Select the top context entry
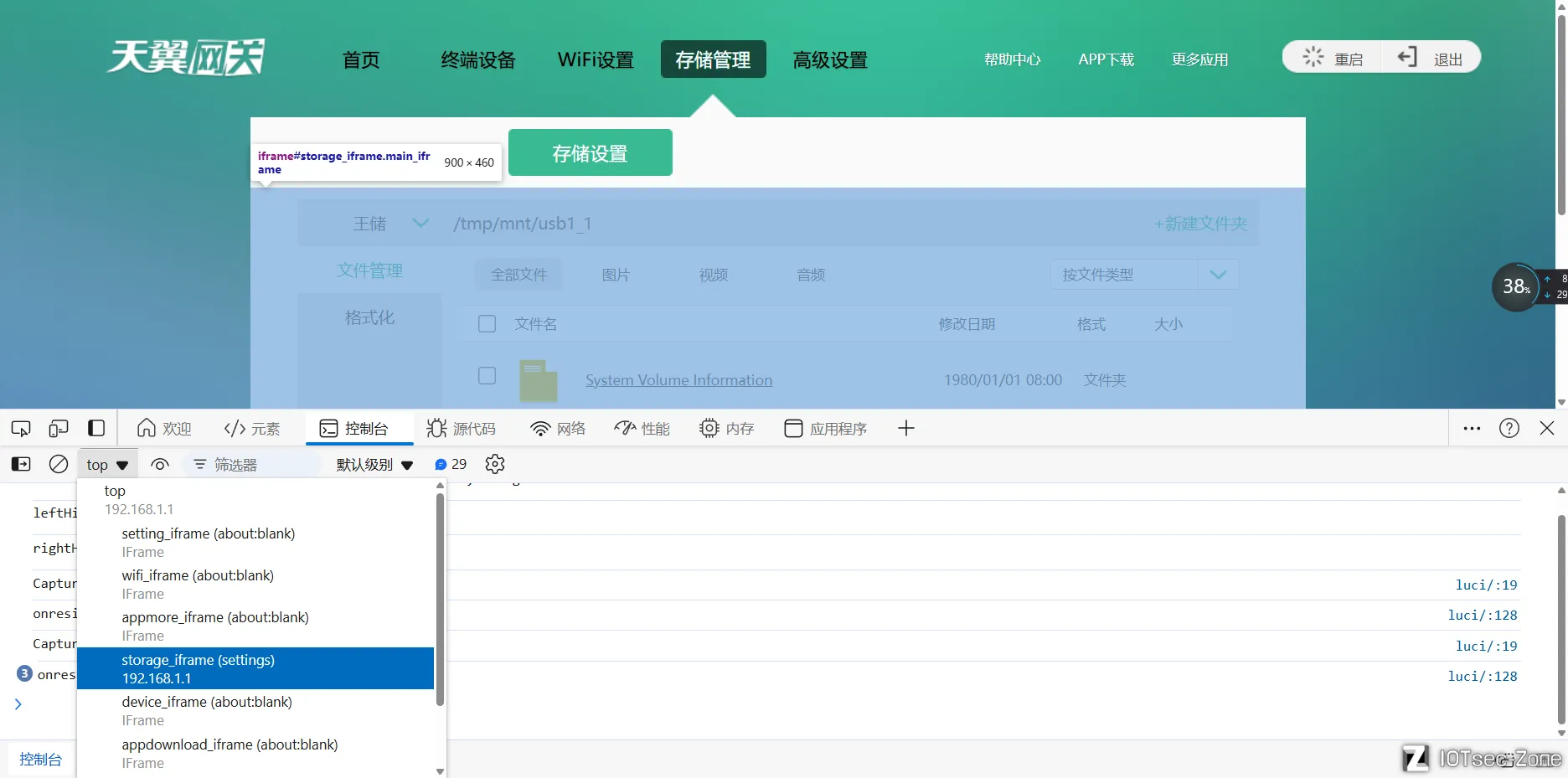The image size is (1568, 778). pos(255,500)
